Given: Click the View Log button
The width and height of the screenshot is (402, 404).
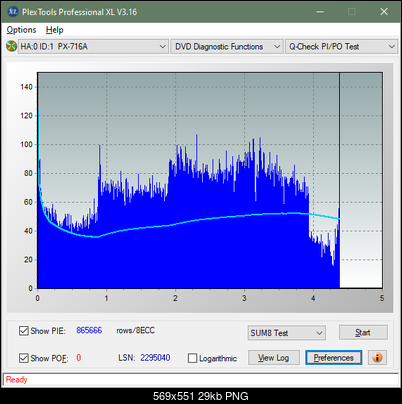Looking at the screenshot, I should tap(274, 358).
